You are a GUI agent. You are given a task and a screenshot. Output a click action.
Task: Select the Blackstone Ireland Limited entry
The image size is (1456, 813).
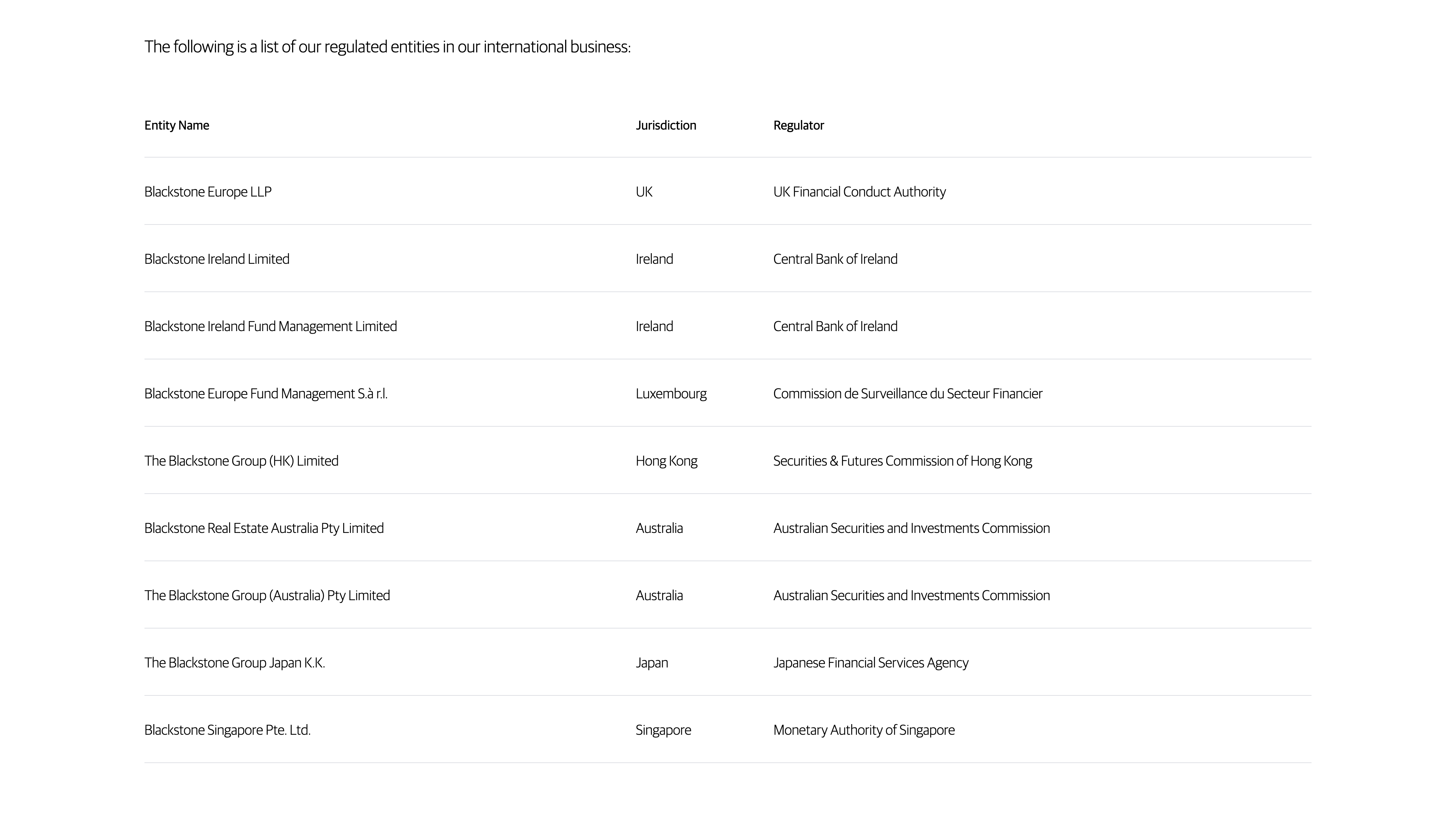tap(216, 260)
